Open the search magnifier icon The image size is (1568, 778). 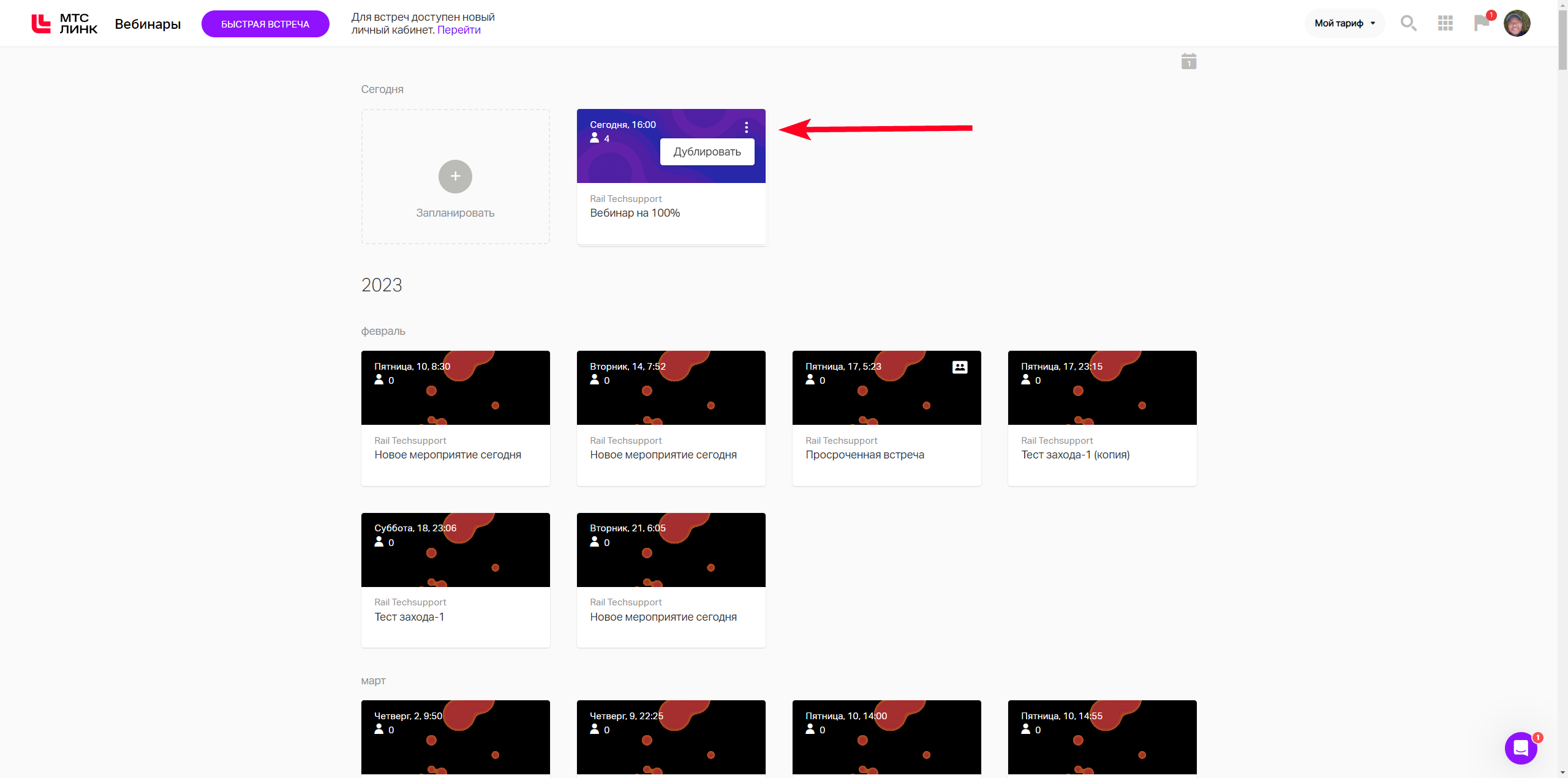[x=1408, y=23]
